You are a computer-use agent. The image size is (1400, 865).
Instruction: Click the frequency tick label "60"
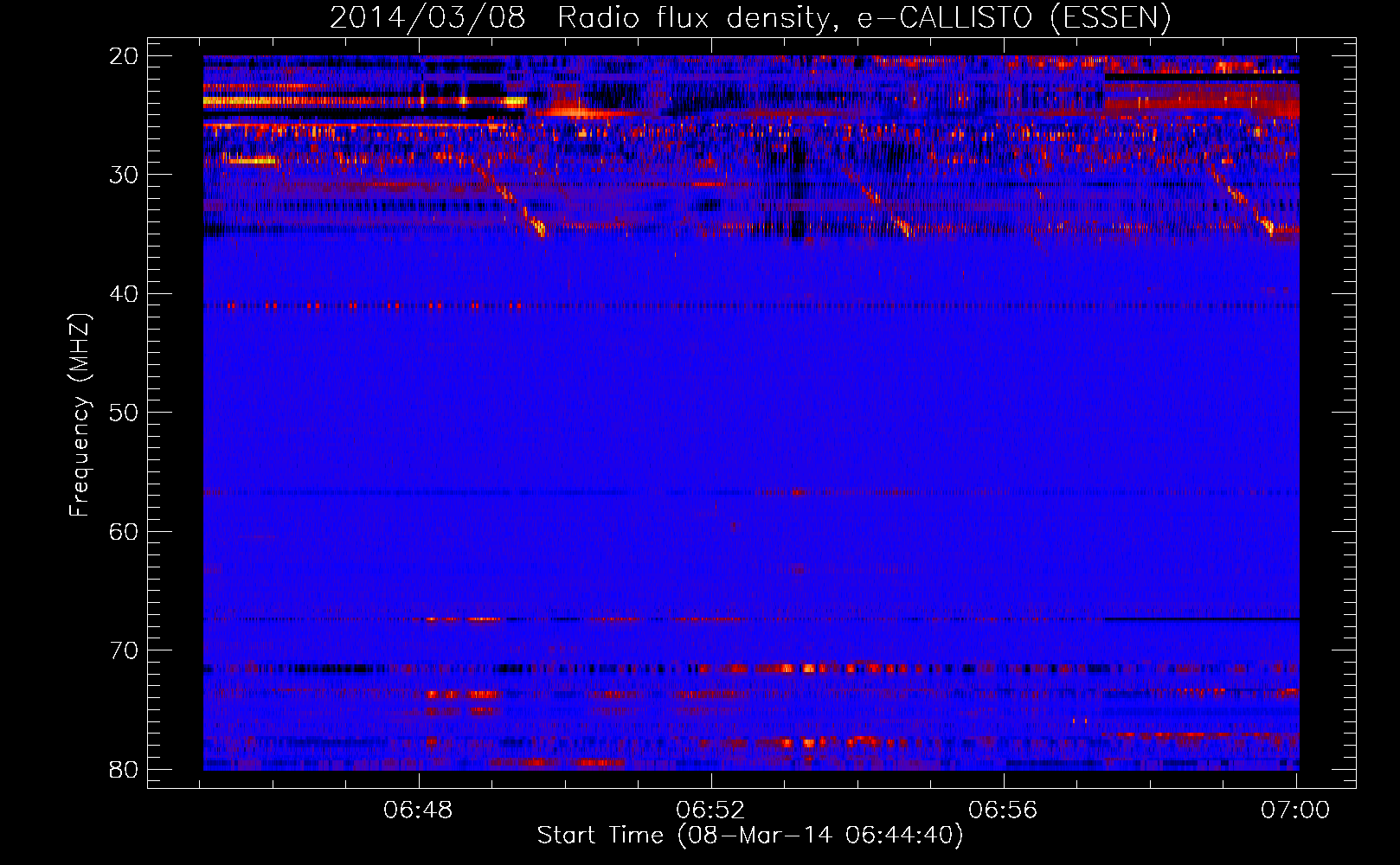pyautogui.click(x=125, y=532)
